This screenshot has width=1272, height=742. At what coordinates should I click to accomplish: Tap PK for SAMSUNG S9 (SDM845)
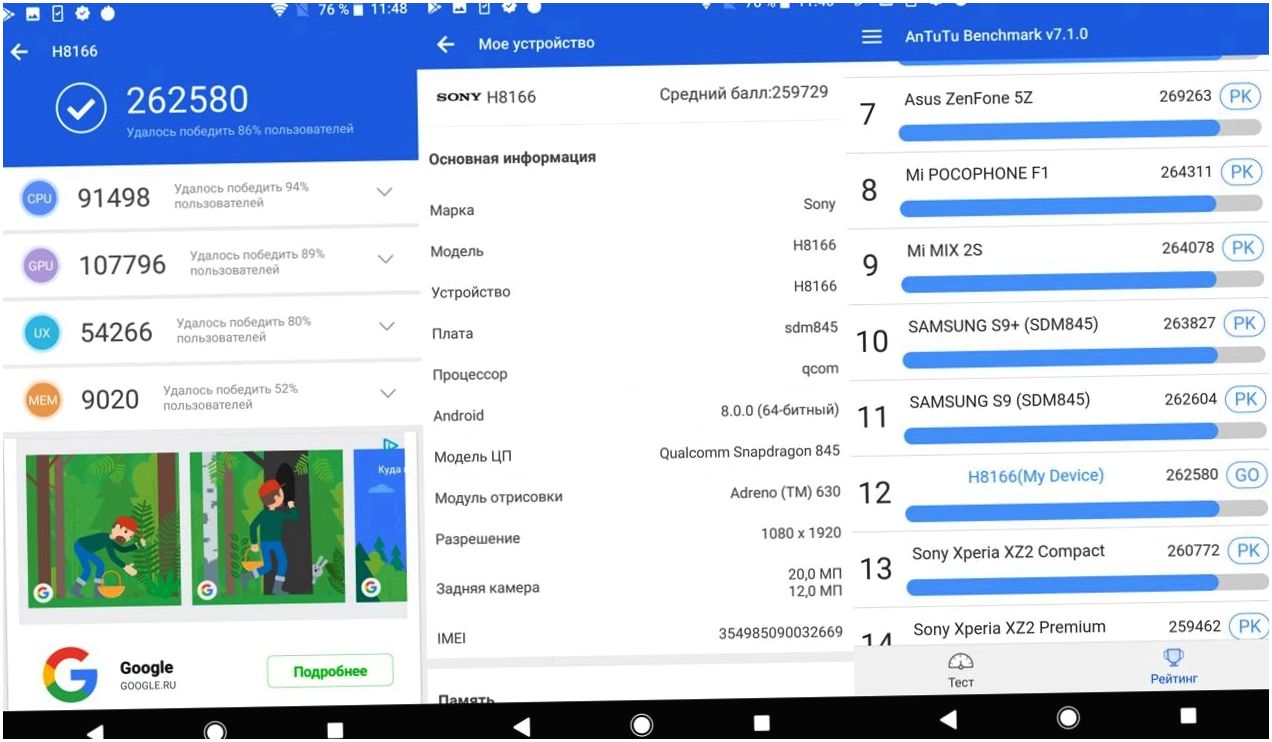(x=1245, y=399)
